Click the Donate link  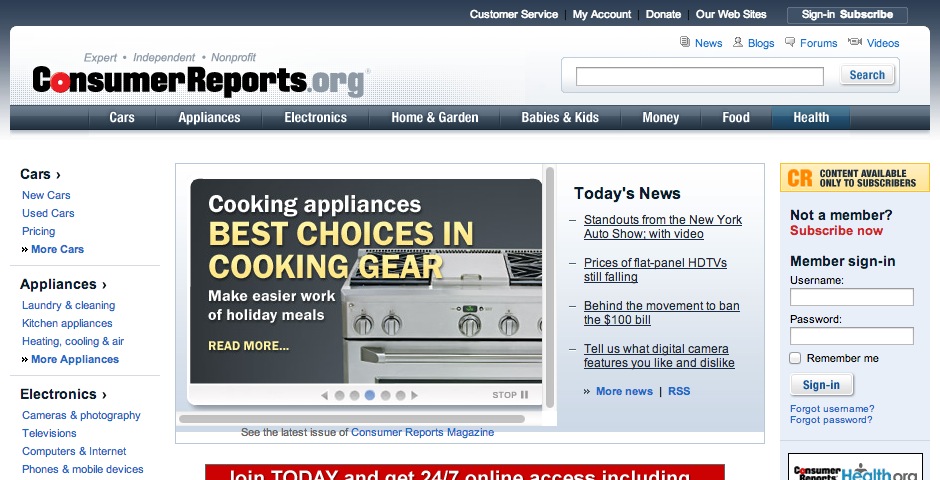663,14
